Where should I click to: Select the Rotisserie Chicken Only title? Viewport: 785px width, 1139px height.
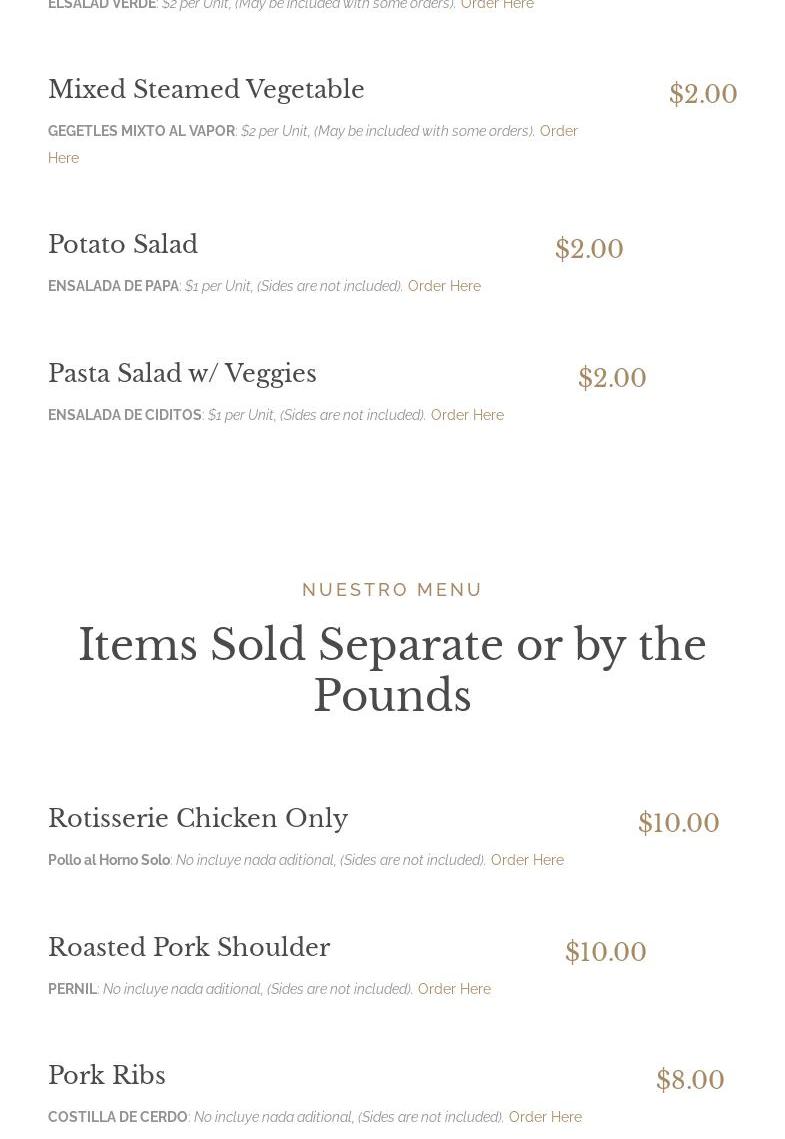click(198, 819)
